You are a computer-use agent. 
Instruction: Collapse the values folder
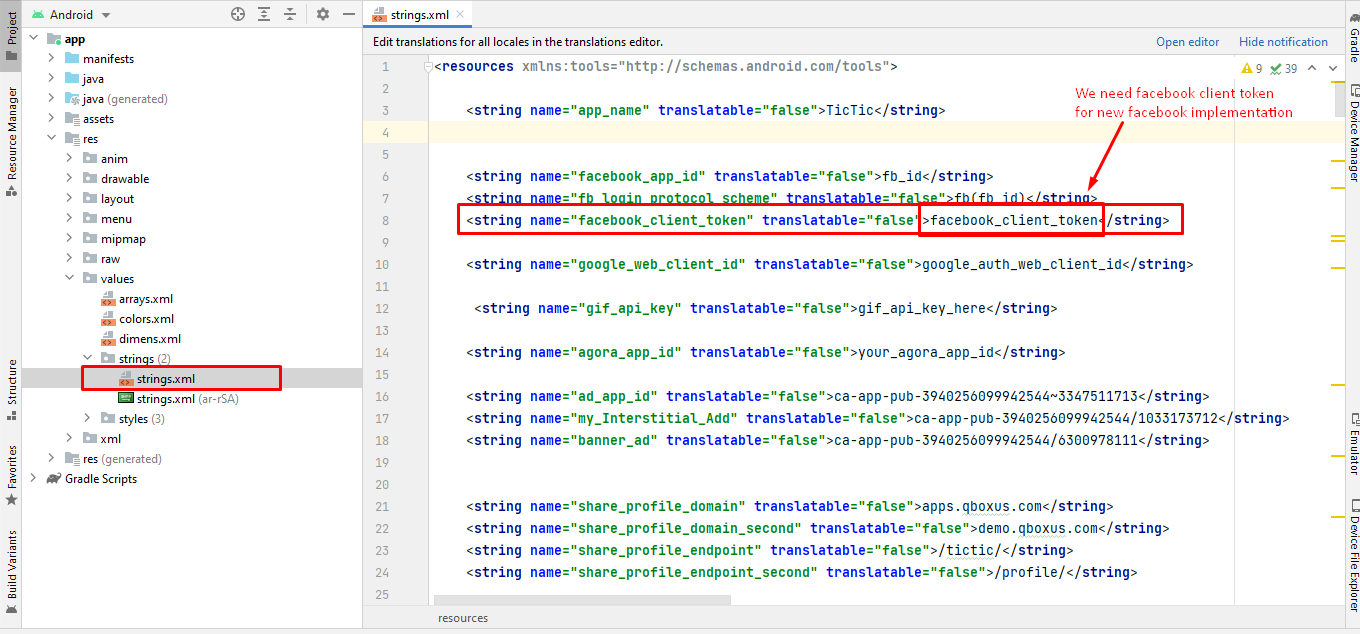[x=70, y=279]
